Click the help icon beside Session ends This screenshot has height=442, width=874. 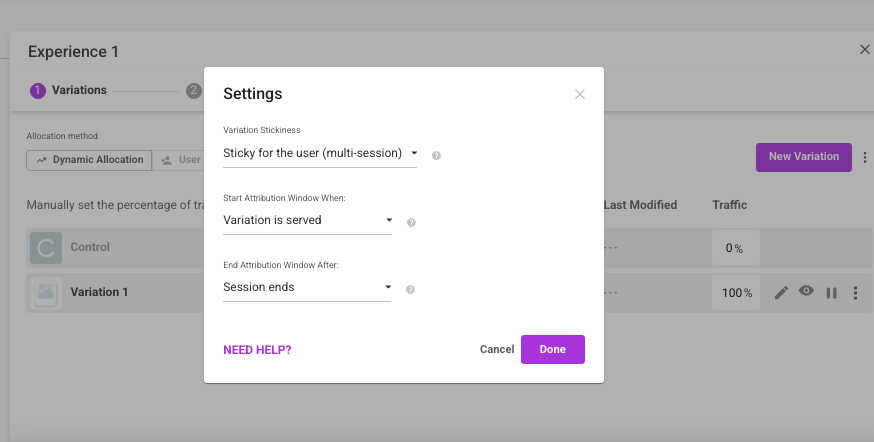point(410,289)
